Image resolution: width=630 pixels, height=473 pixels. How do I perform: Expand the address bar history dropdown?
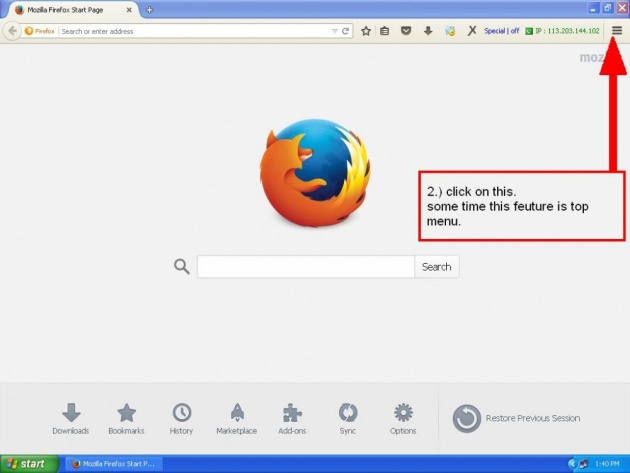click(x=334, y=31)
